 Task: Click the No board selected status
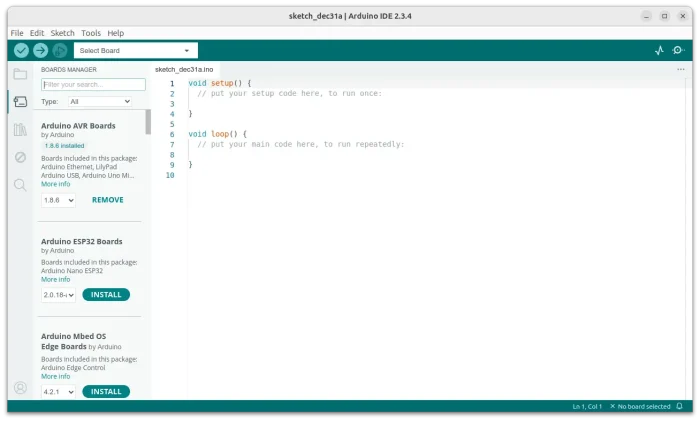click(x=640, y=406)
